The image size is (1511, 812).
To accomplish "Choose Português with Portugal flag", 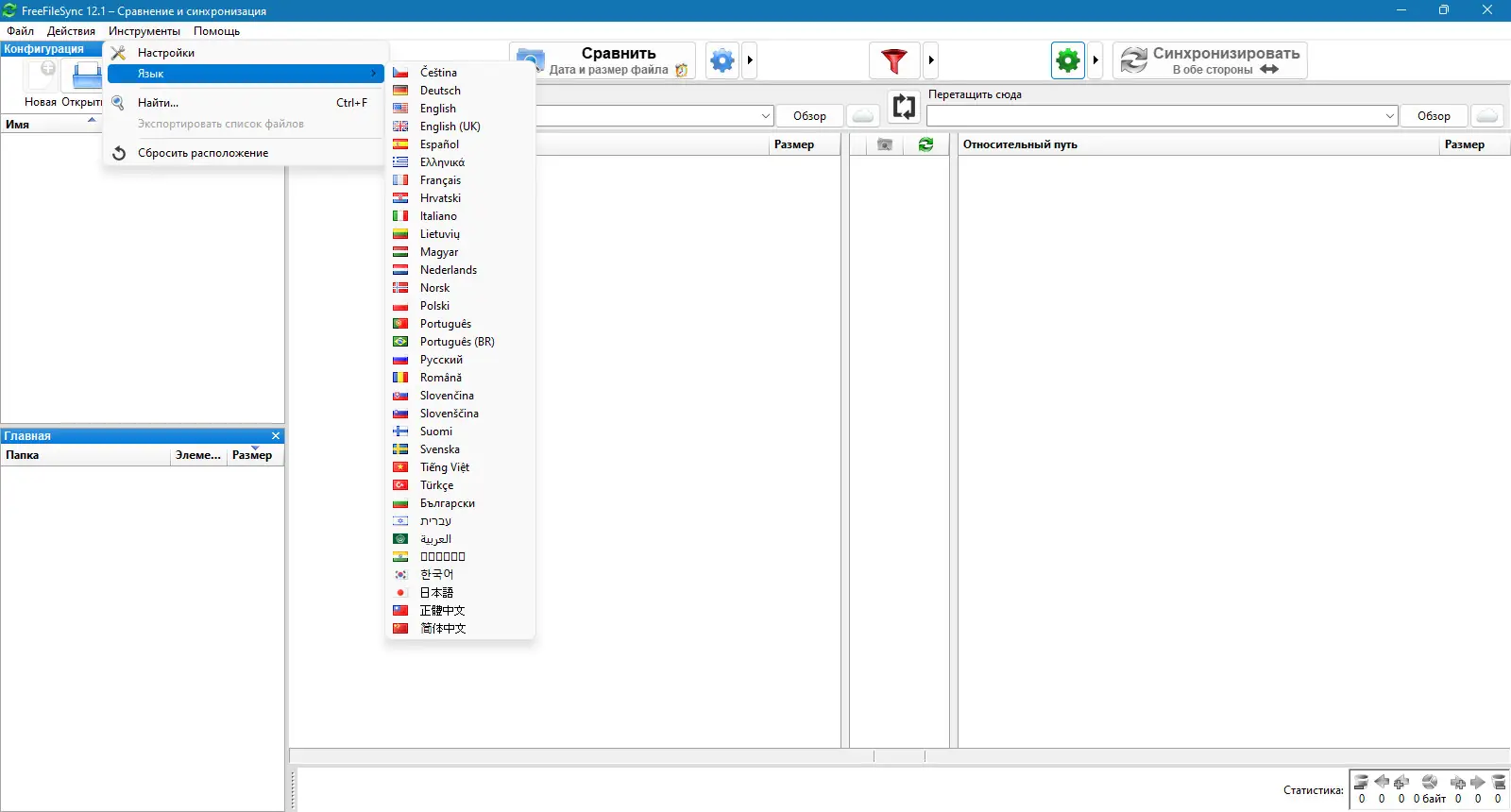I will 460,324.
